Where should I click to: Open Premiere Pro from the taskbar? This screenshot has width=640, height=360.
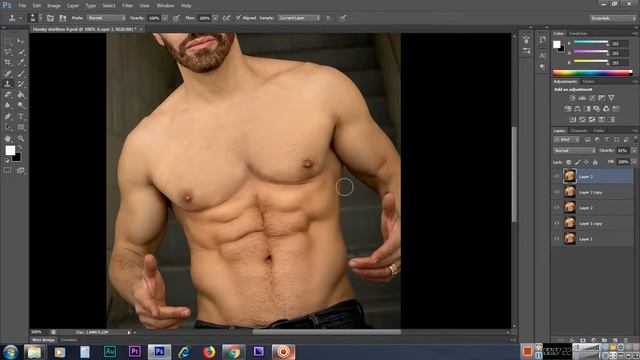pos(135,351)
